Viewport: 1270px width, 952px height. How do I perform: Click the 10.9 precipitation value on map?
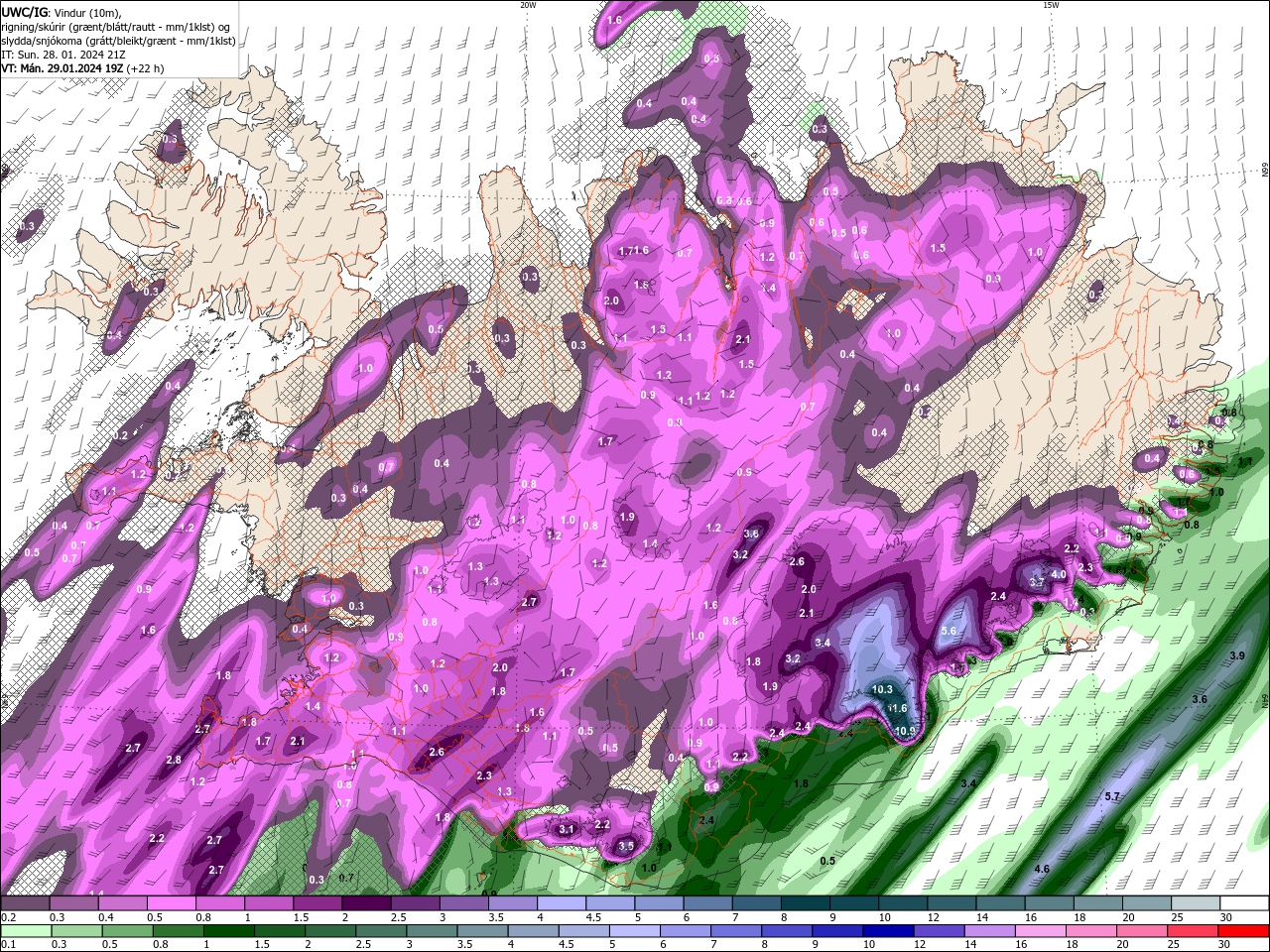[905, 732]
